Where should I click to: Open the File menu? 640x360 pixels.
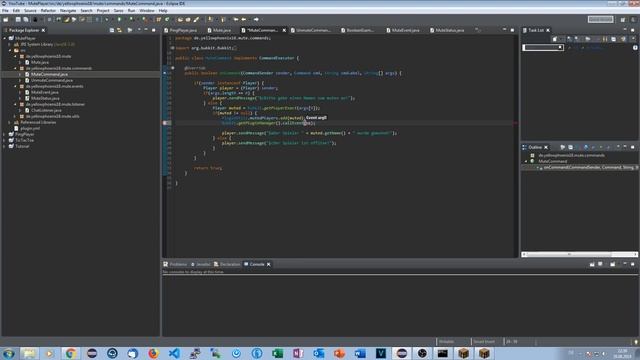pos(5,11)
